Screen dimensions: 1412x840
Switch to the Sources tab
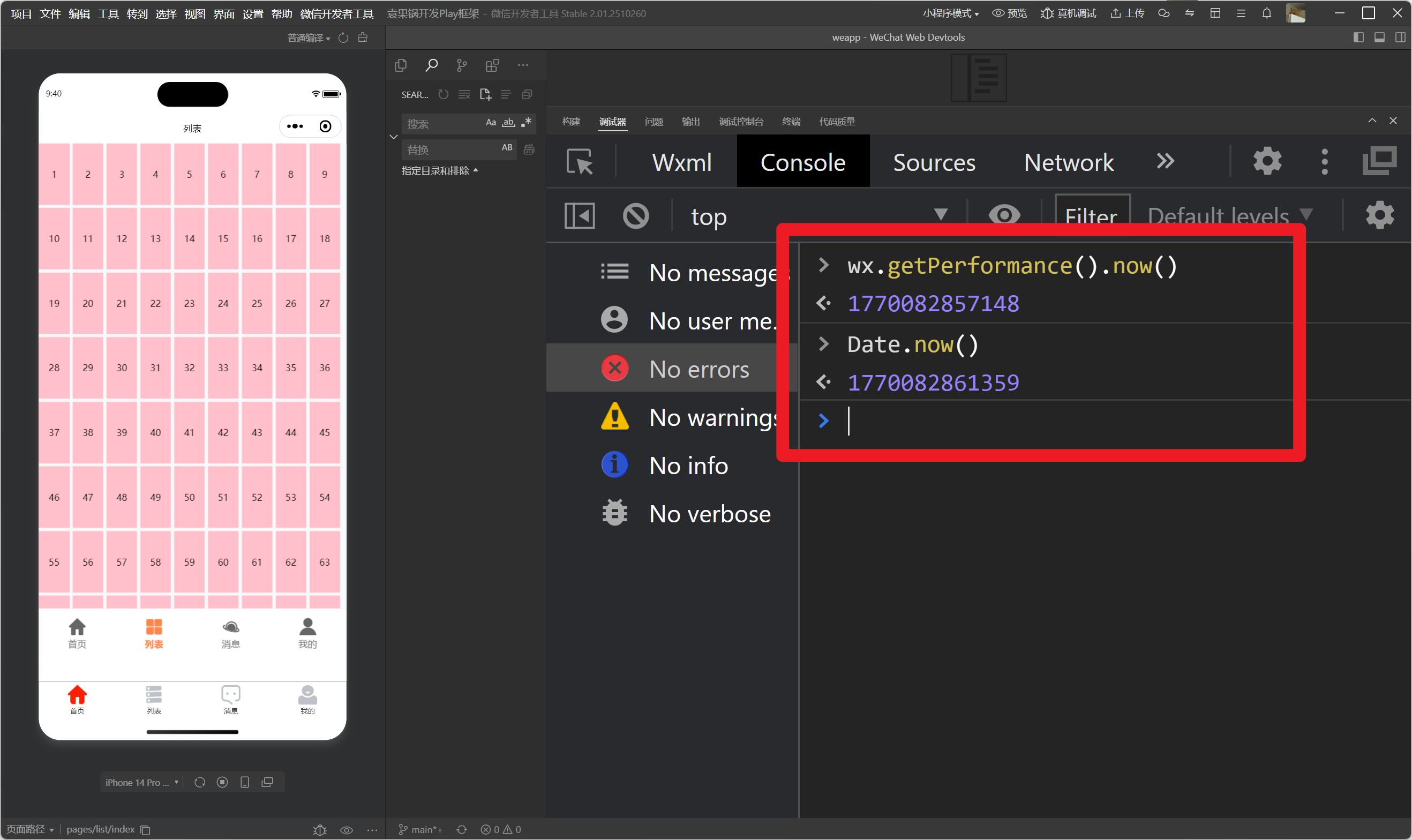tap(934, 162)
